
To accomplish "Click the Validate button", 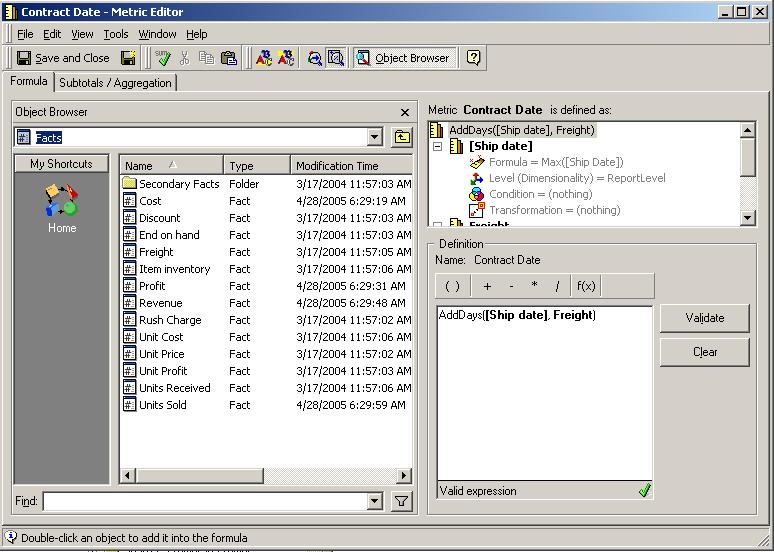I will coord(704,318).
